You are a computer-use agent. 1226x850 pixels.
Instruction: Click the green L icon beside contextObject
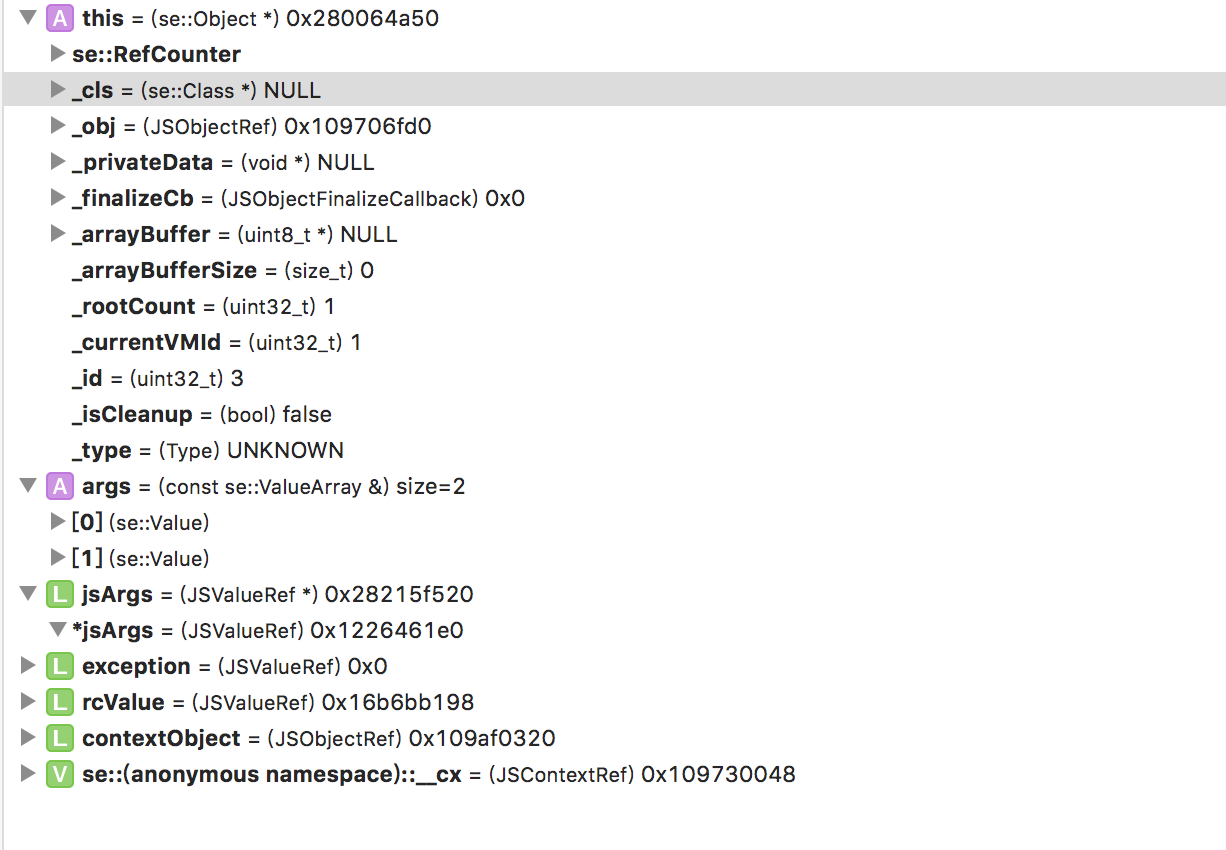[x=61, y=738]
